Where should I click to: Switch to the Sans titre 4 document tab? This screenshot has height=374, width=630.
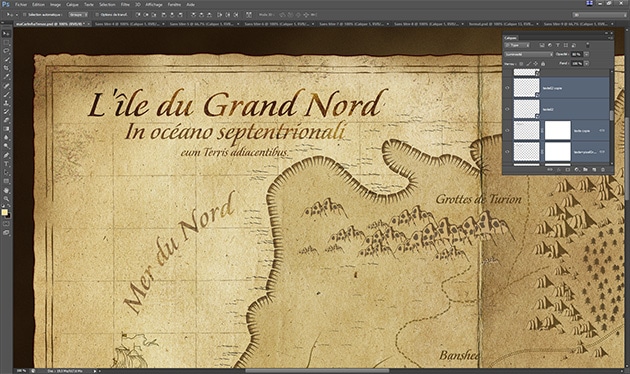click(x=129, y=24)
